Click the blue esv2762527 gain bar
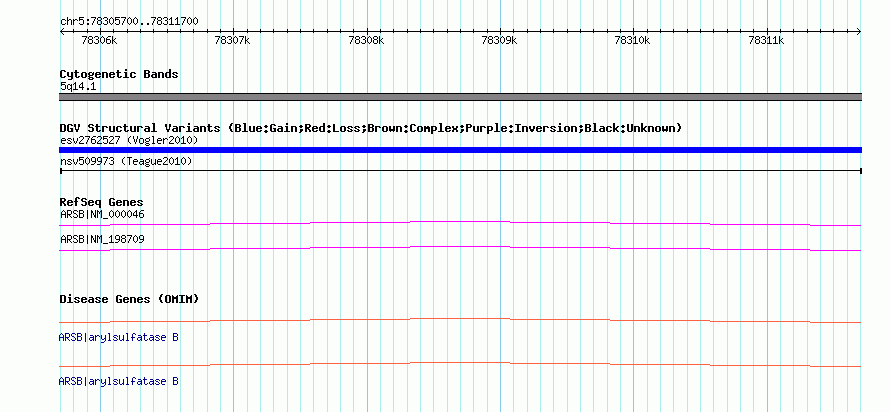890x412 pixels. (460, 150)
